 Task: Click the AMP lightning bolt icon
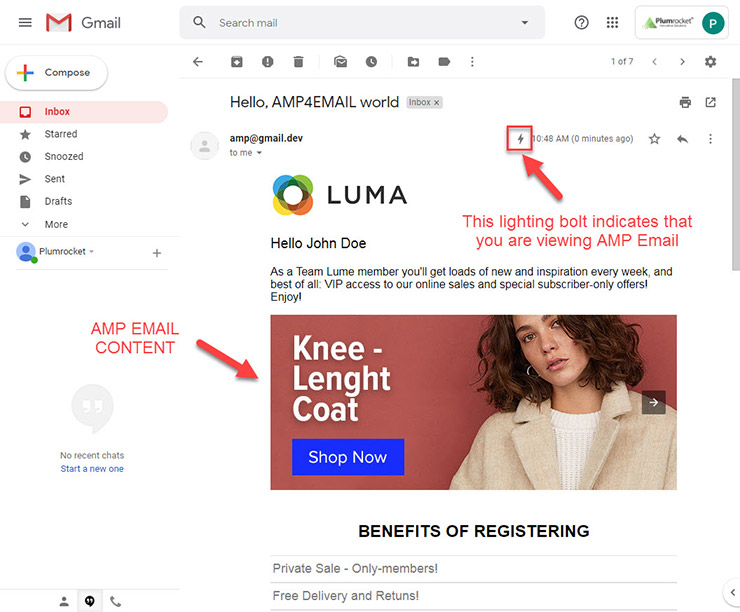click(x=520, y=139)
